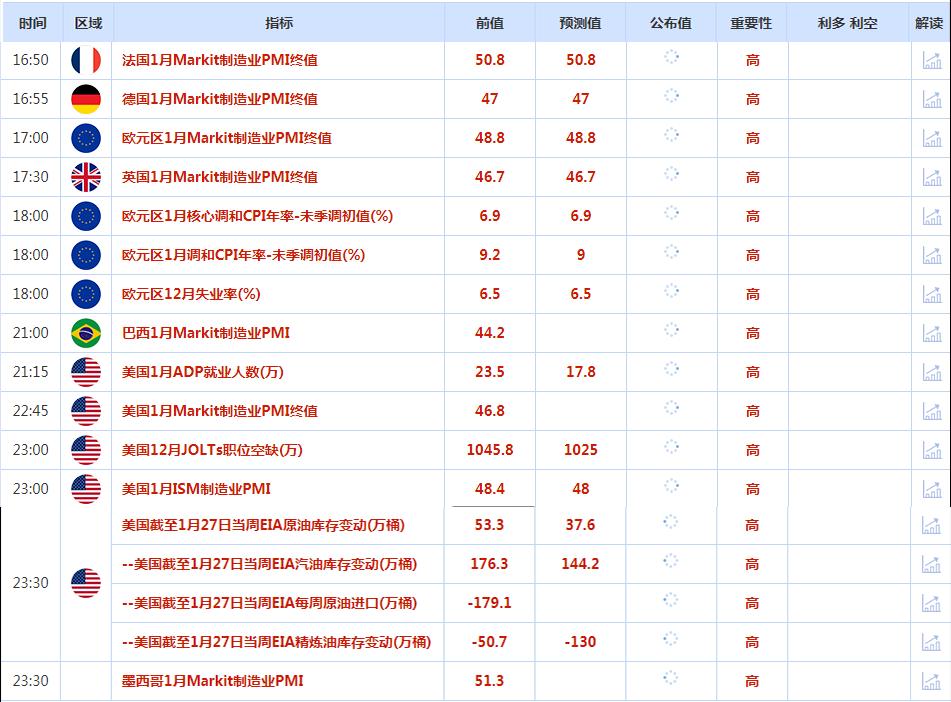Click the US flag beside the ADP row
The width and height of the screenshot is (951, 702).
85,371
